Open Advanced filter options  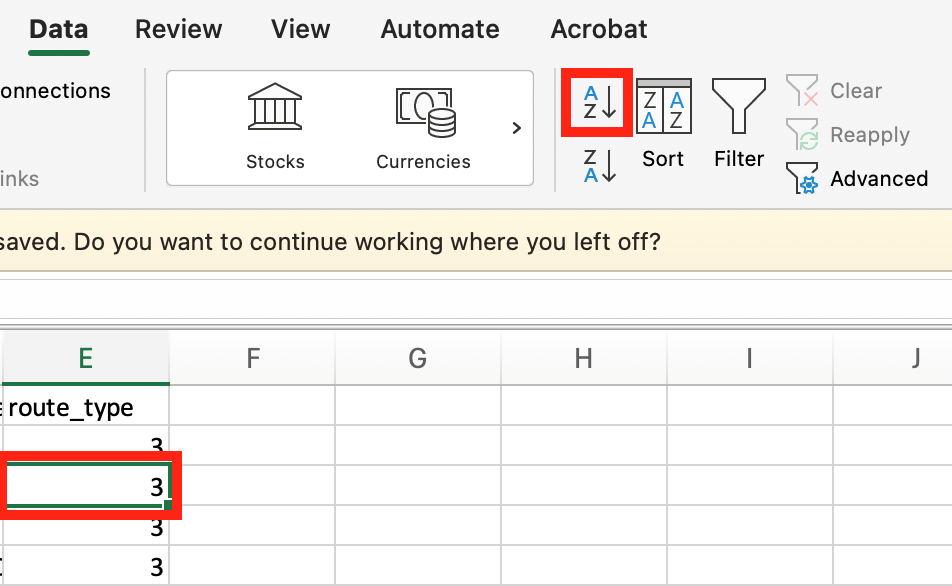(857, 178)
